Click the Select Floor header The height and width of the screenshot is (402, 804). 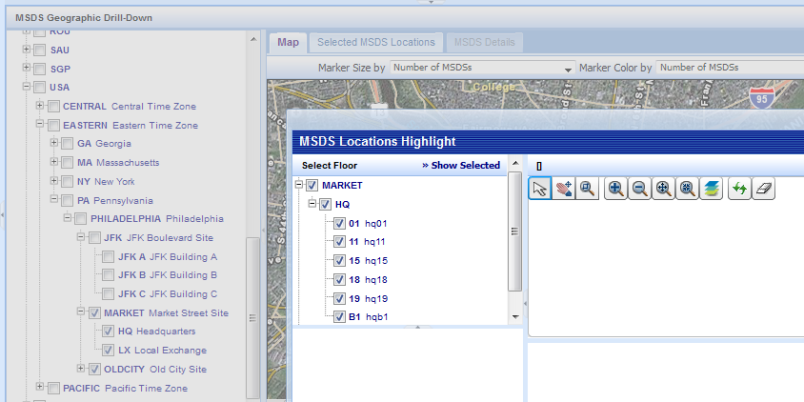330,166
